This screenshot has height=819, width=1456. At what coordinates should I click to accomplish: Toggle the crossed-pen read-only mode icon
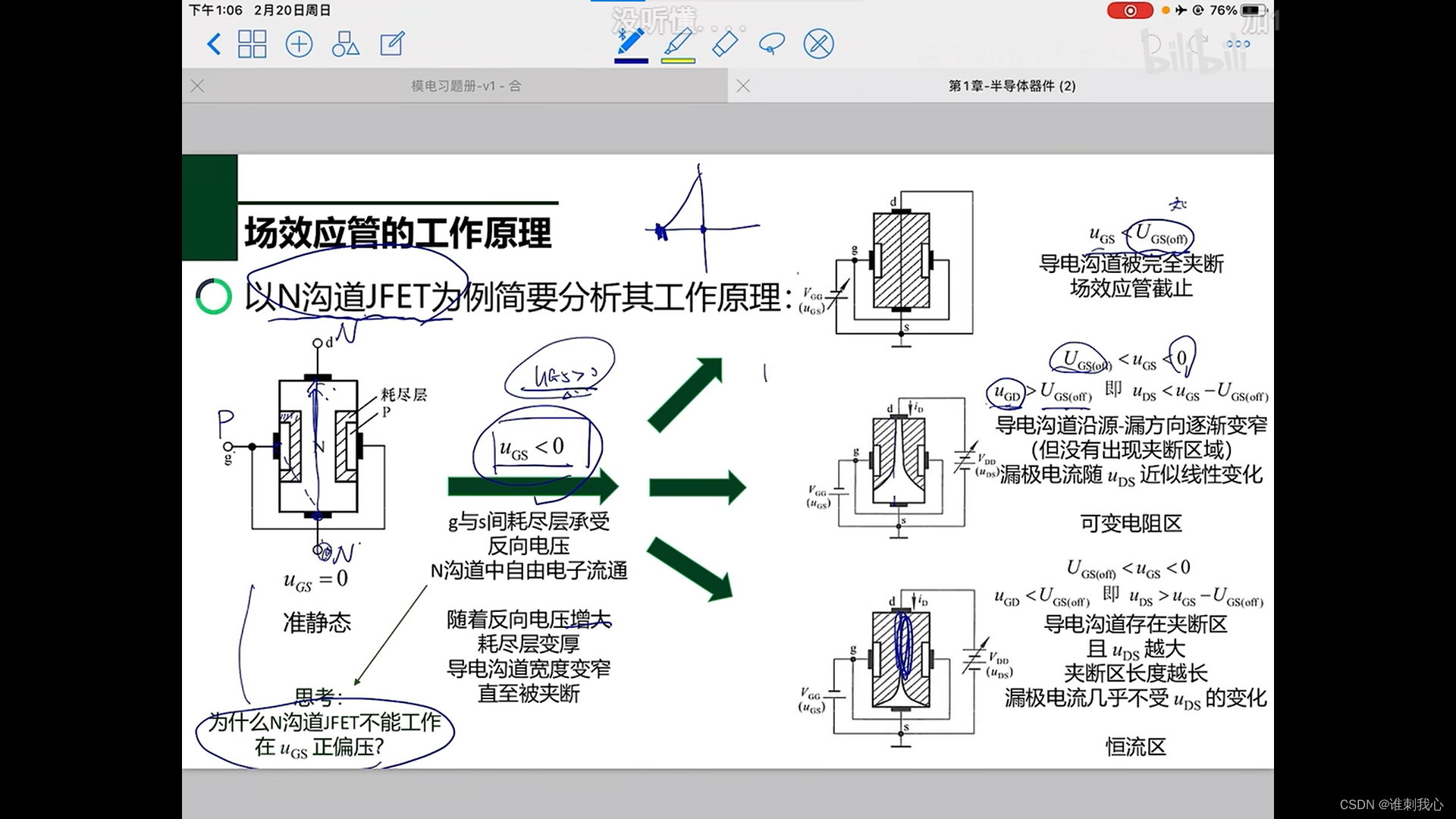point(818,44)
